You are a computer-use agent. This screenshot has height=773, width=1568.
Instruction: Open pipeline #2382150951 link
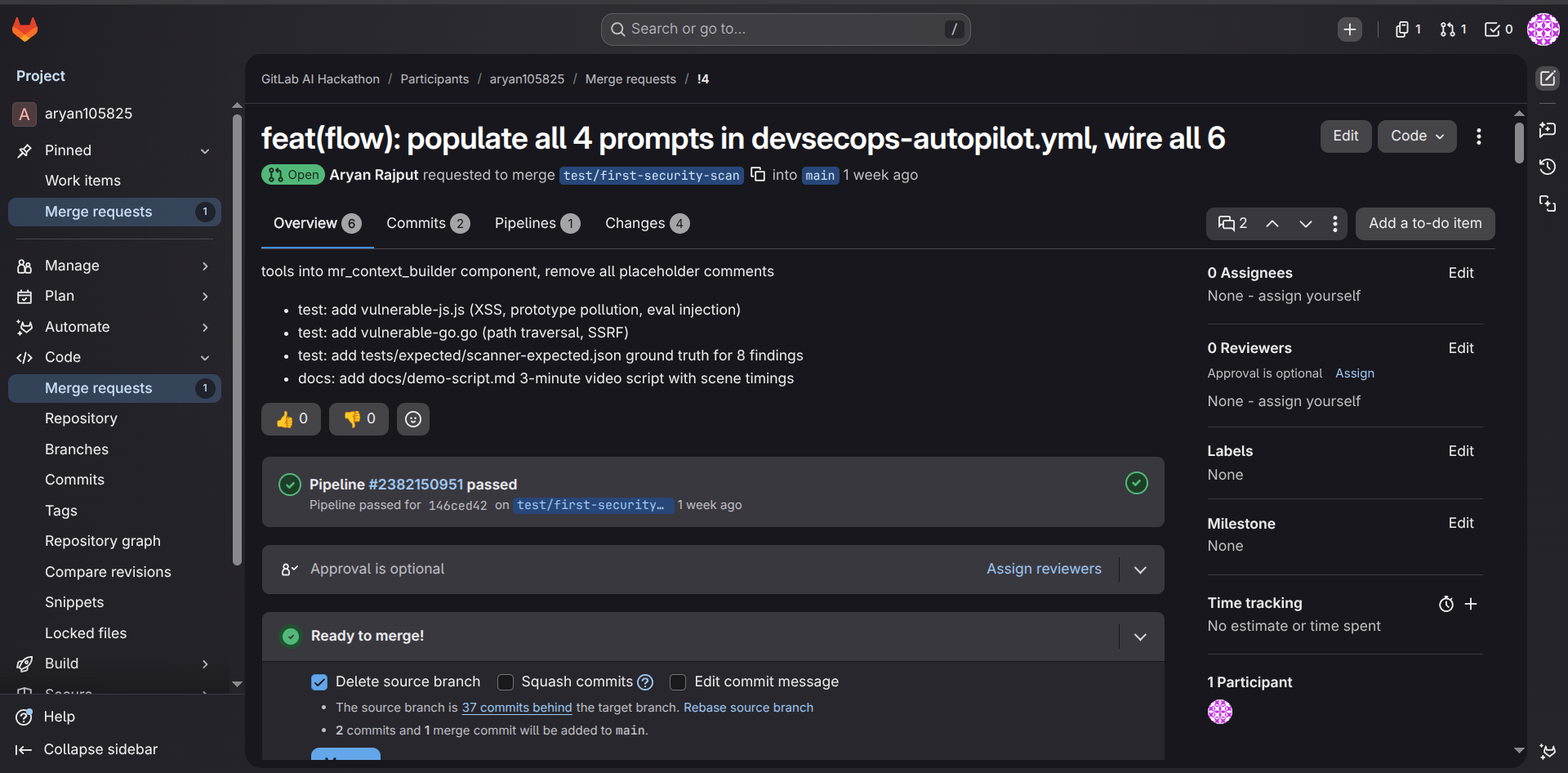tap(416, 485)
